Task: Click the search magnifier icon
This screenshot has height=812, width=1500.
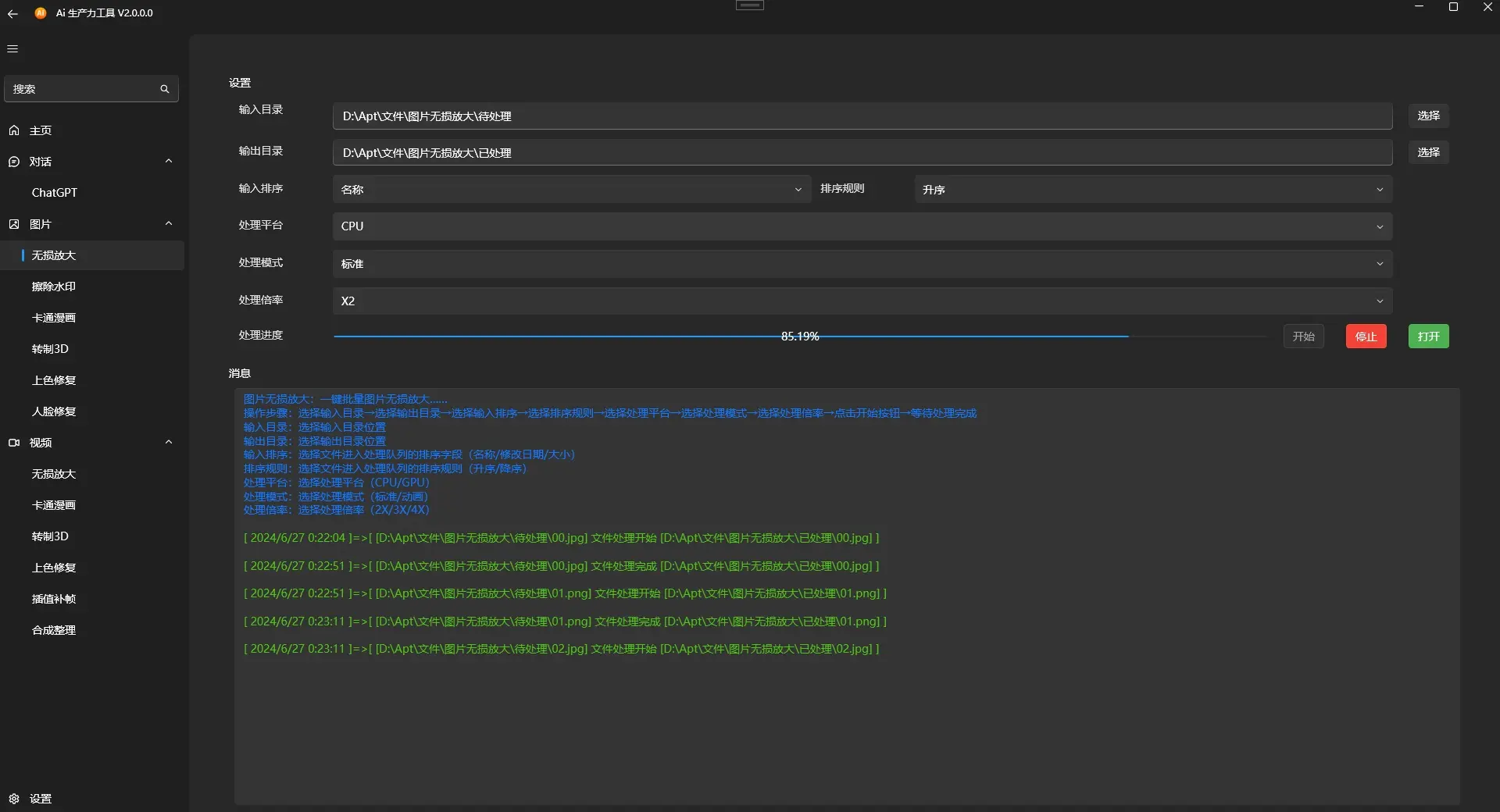Action: (165, 89)
